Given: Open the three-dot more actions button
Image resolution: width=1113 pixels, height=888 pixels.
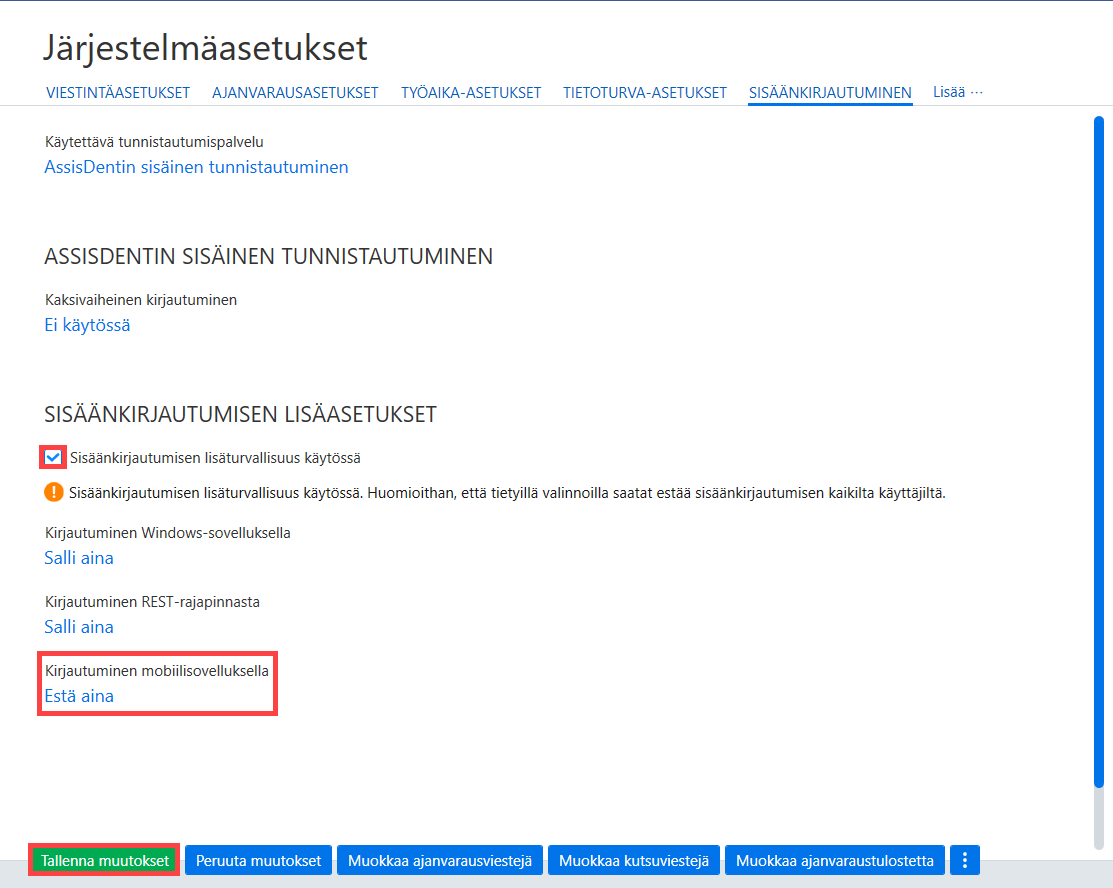Looking at the screenshot, I should (x=965, y=860).
